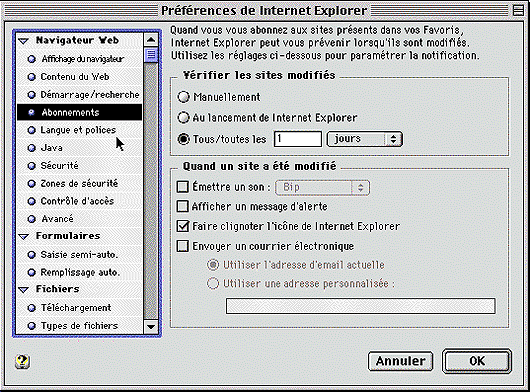Open Affichage du navigateur preferences

tap(83, 59)
